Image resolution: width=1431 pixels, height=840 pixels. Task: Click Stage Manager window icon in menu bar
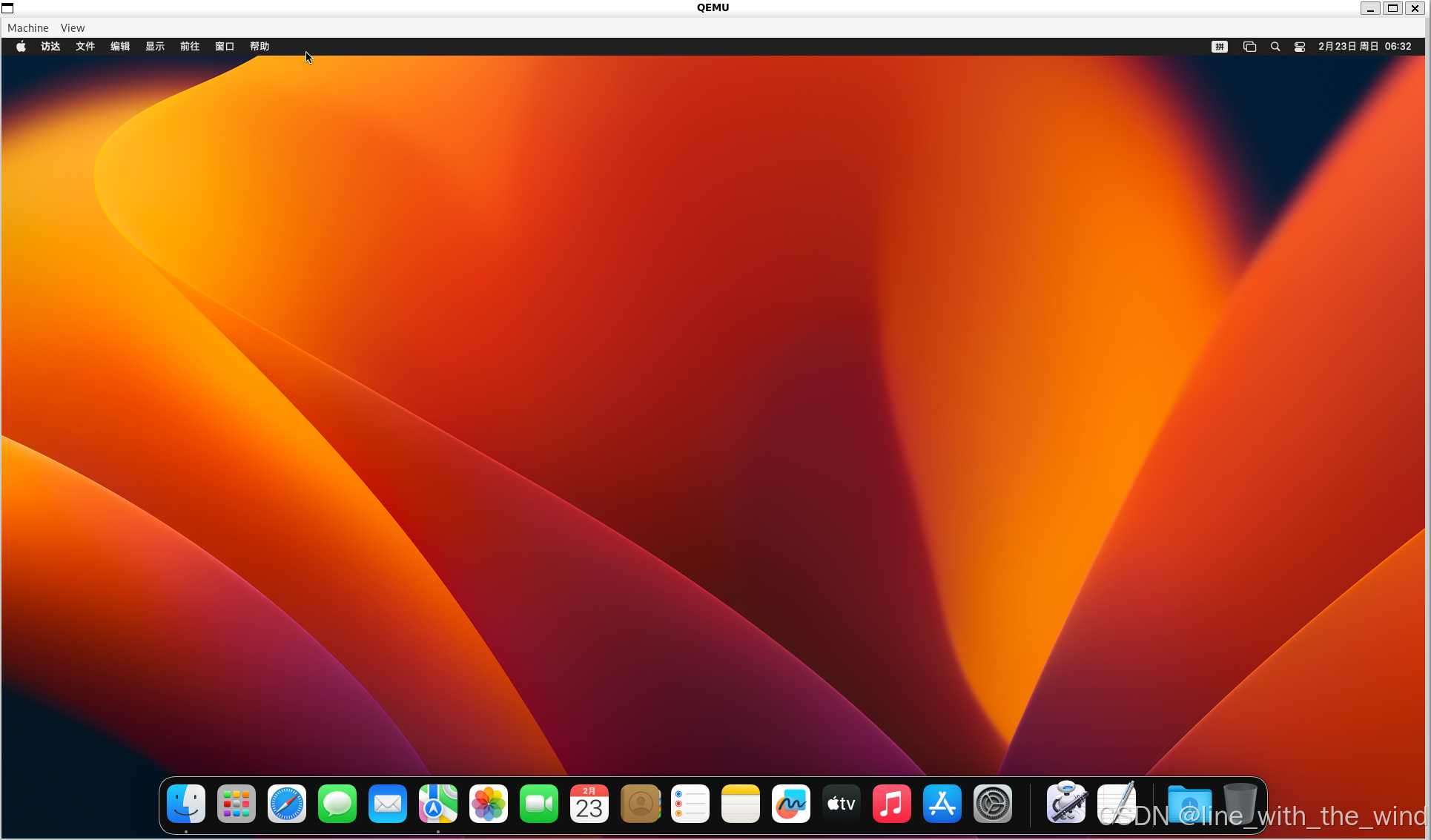coord(1249,46)
